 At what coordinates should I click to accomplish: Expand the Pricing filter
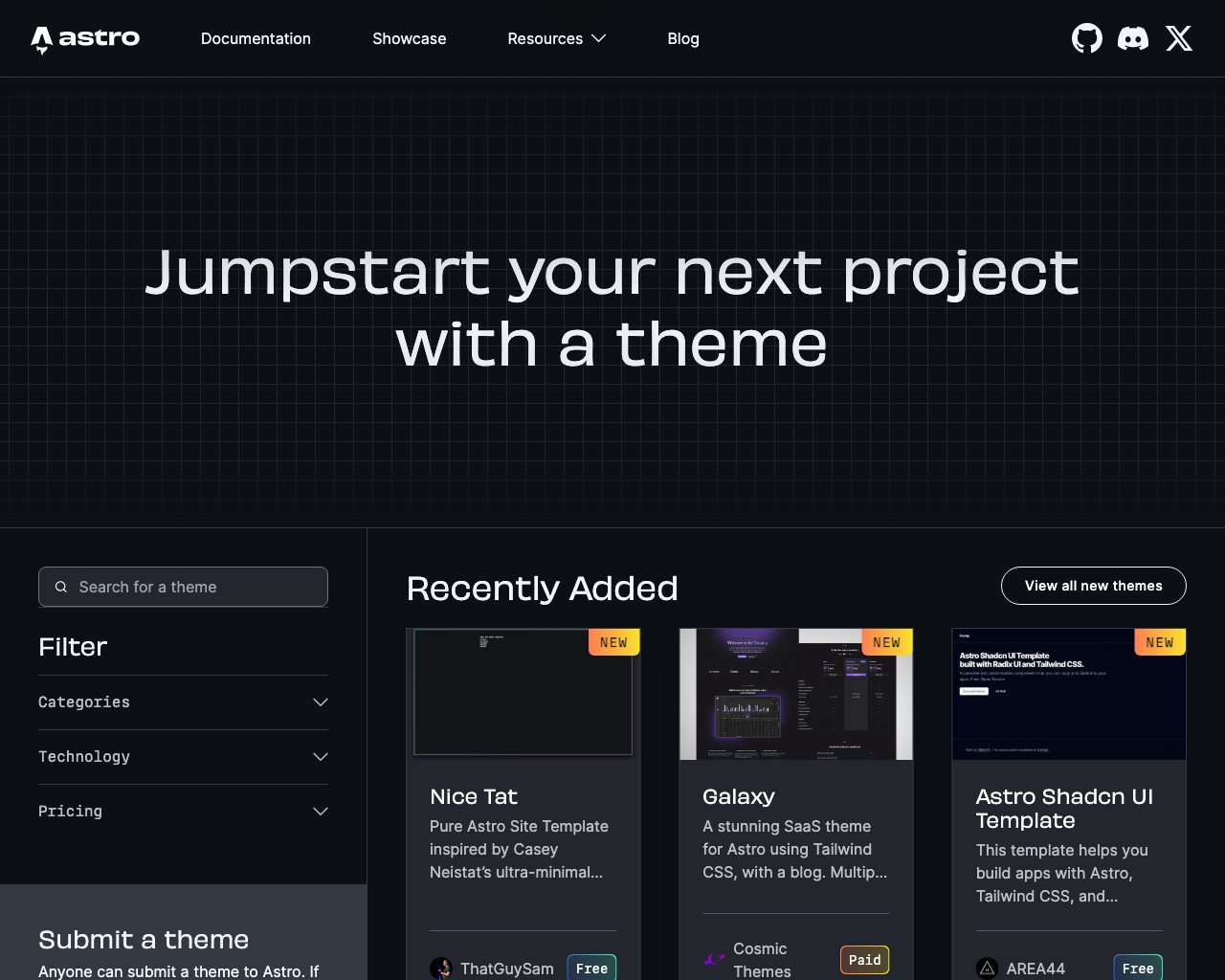[x=183, y=812]
